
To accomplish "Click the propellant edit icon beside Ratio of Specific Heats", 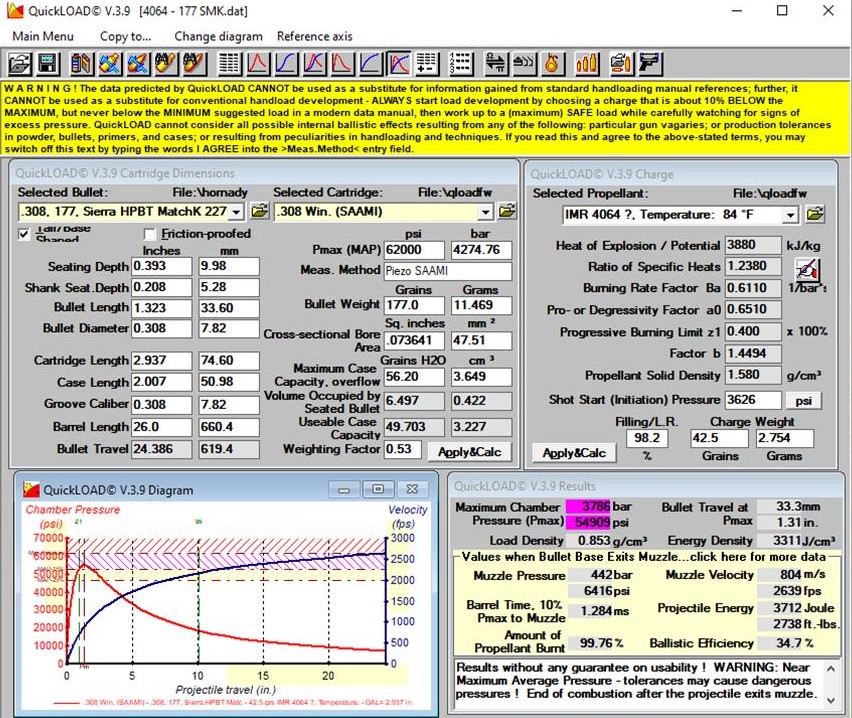I will 807,268.
